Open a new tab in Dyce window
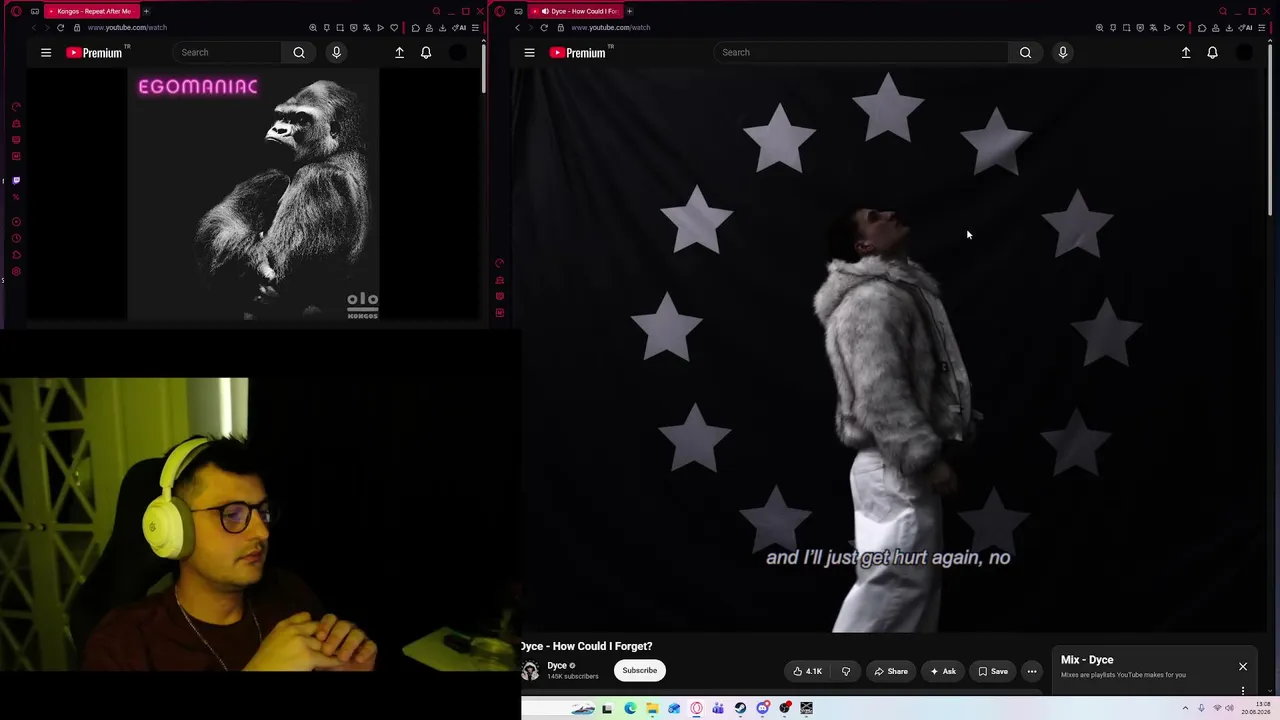Image resolution: width=1280 pixels, height=720 pixels. [629, 11]
